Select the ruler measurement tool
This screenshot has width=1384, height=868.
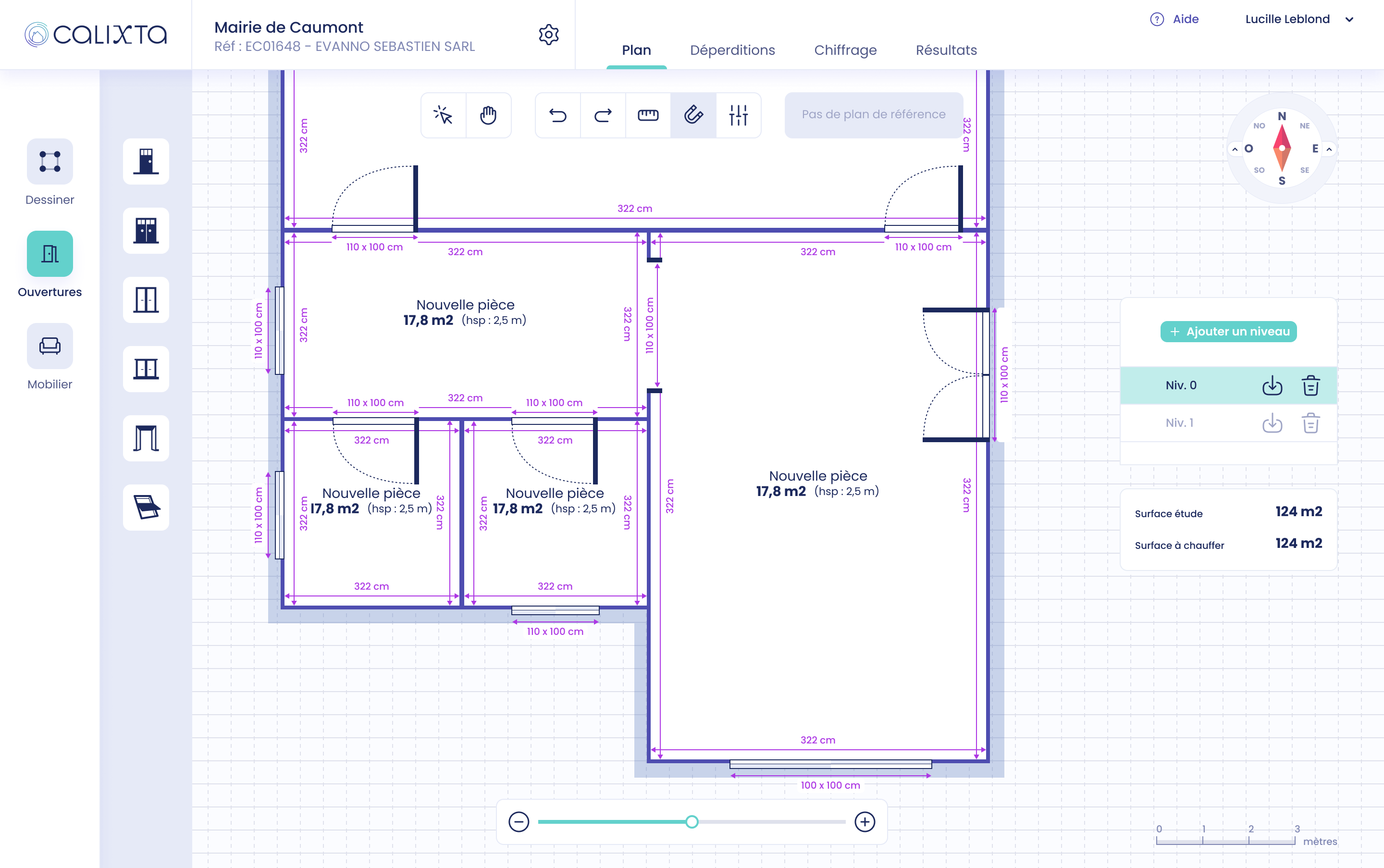click(648, 115)
